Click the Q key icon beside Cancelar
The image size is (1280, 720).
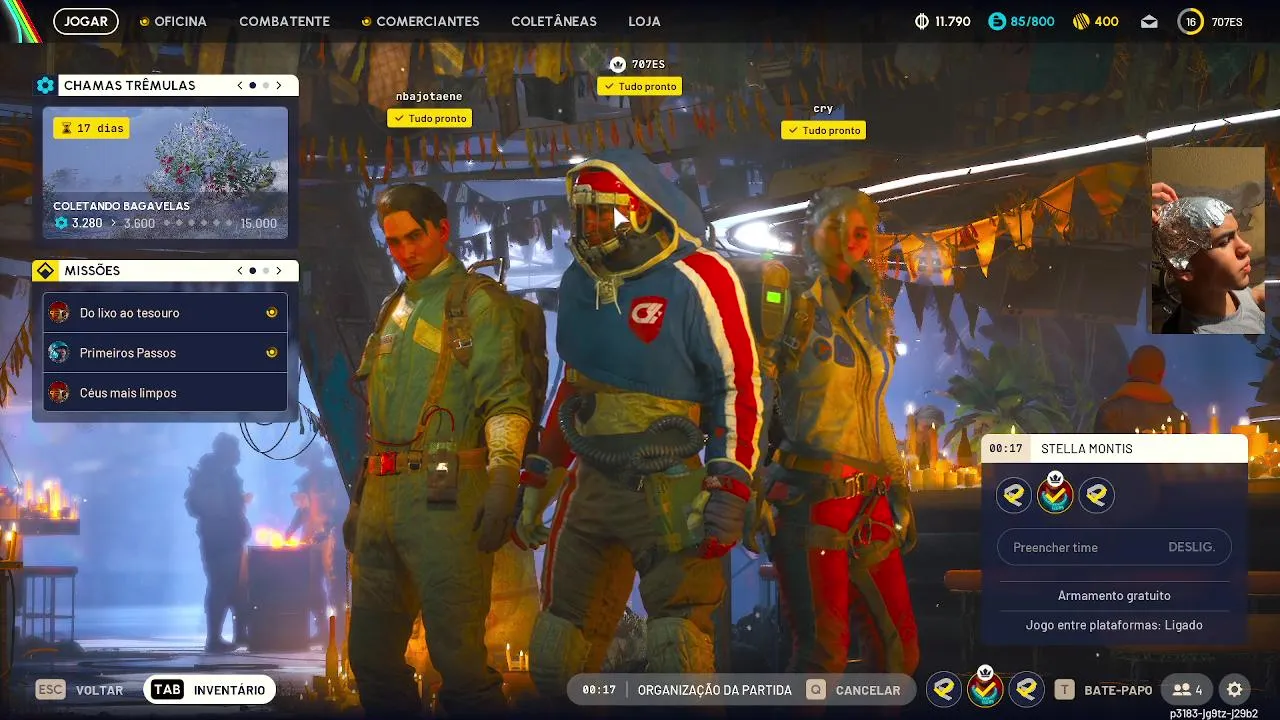pyautogui.click(x=816, y=689)
